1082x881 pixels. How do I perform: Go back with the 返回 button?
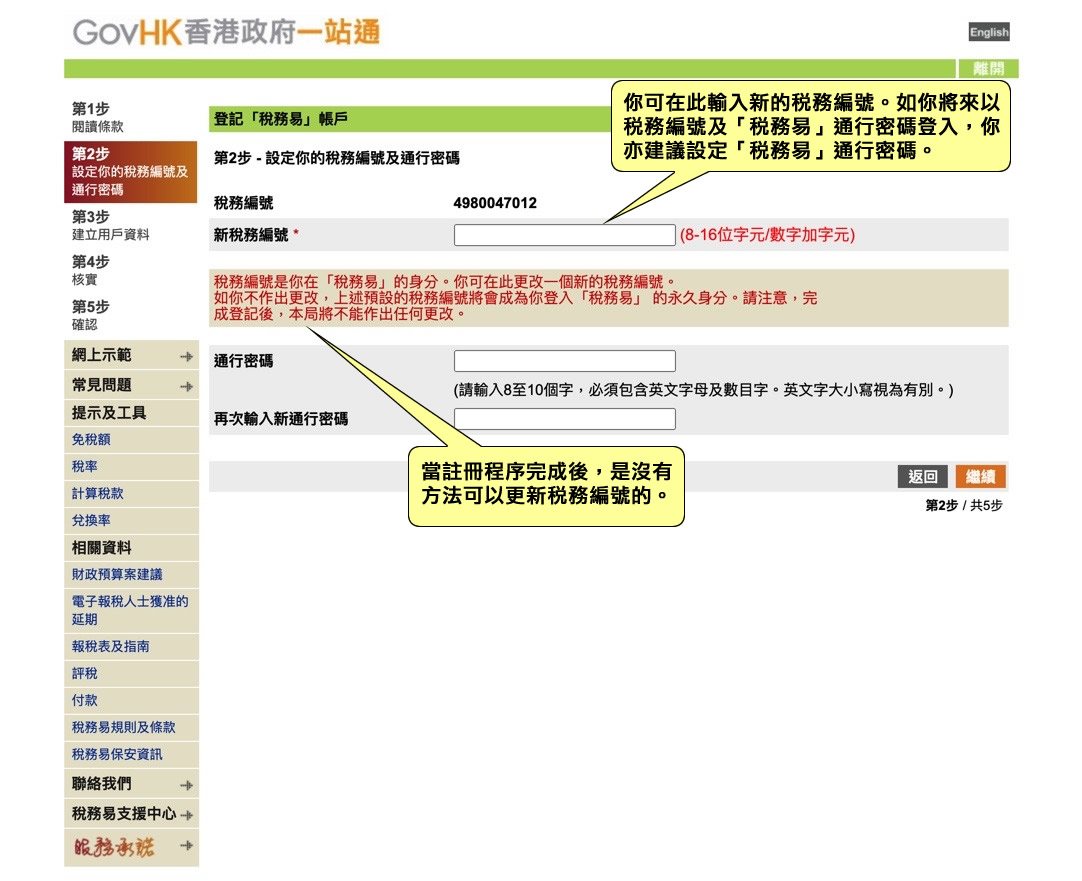coord(923,476)
